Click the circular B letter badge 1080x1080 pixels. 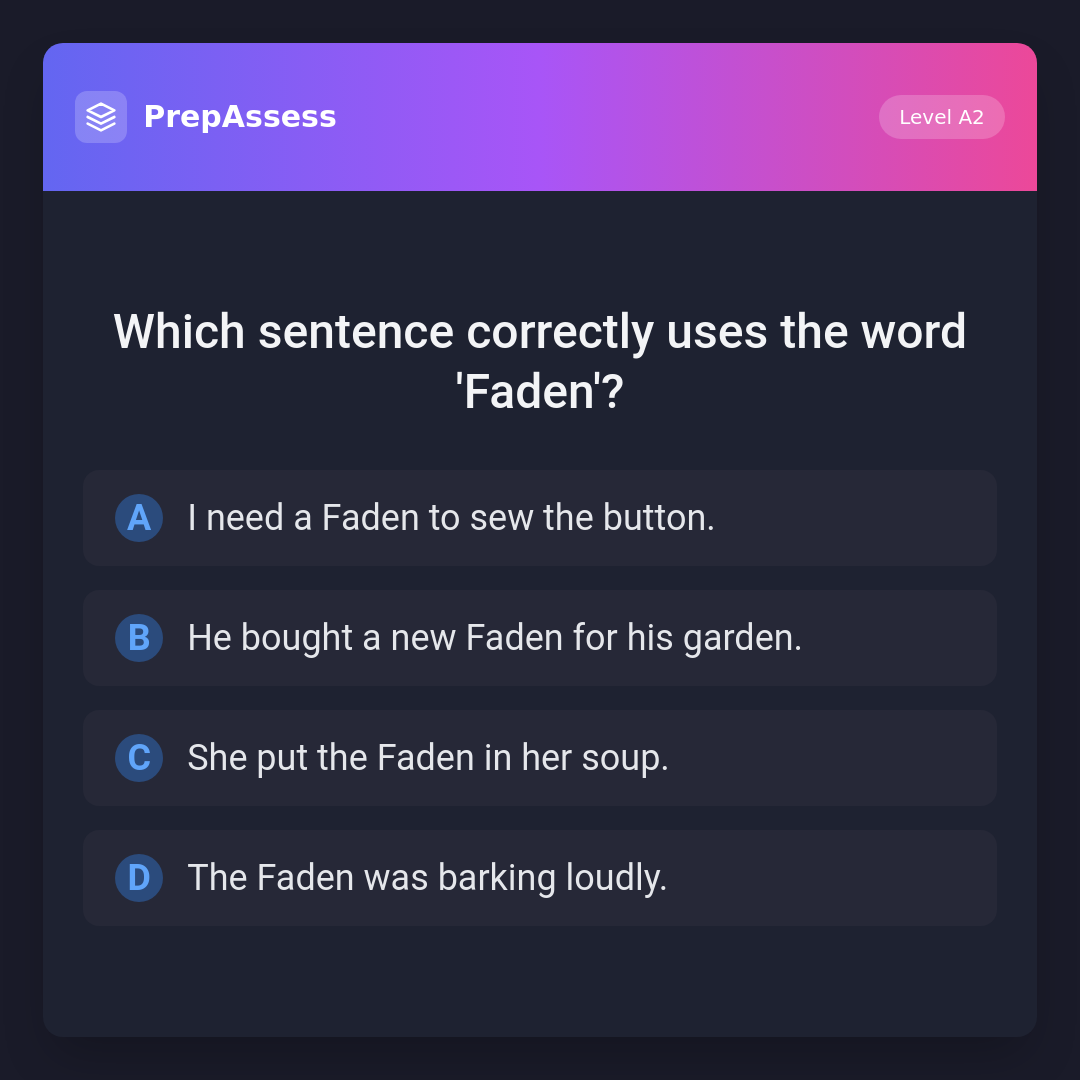pyautogui.click(x=139, y=638)
